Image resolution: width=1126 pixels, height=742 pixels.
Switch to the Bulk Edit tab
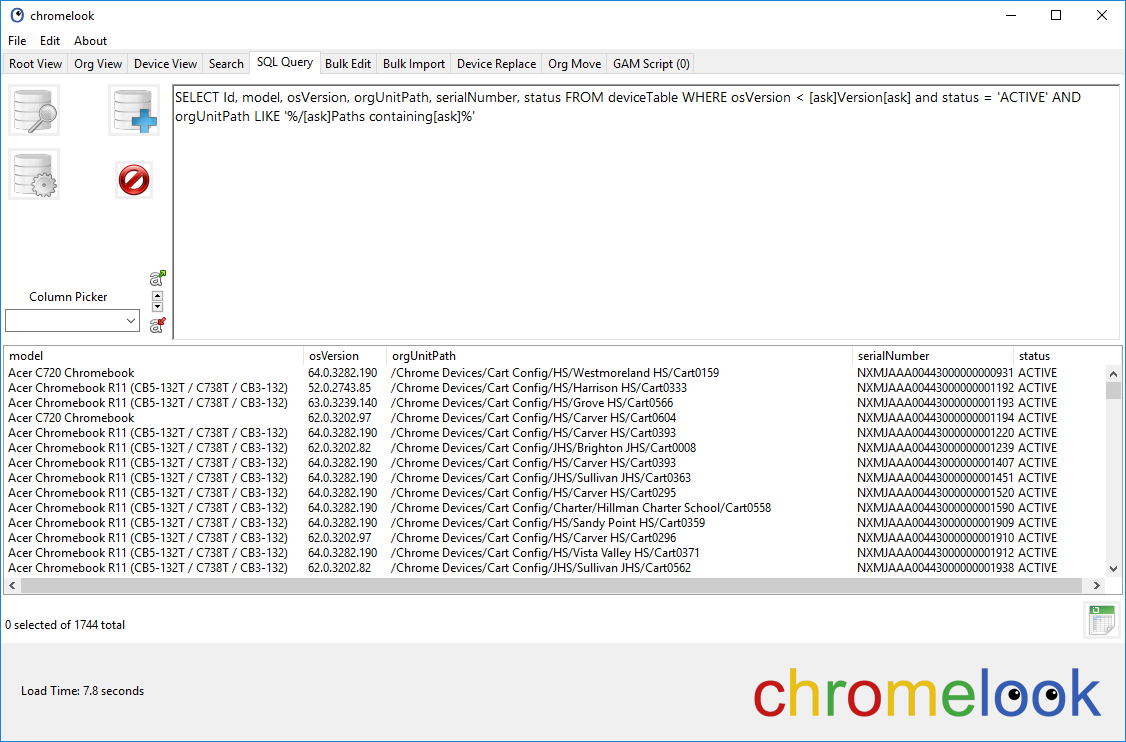[348, 64]
